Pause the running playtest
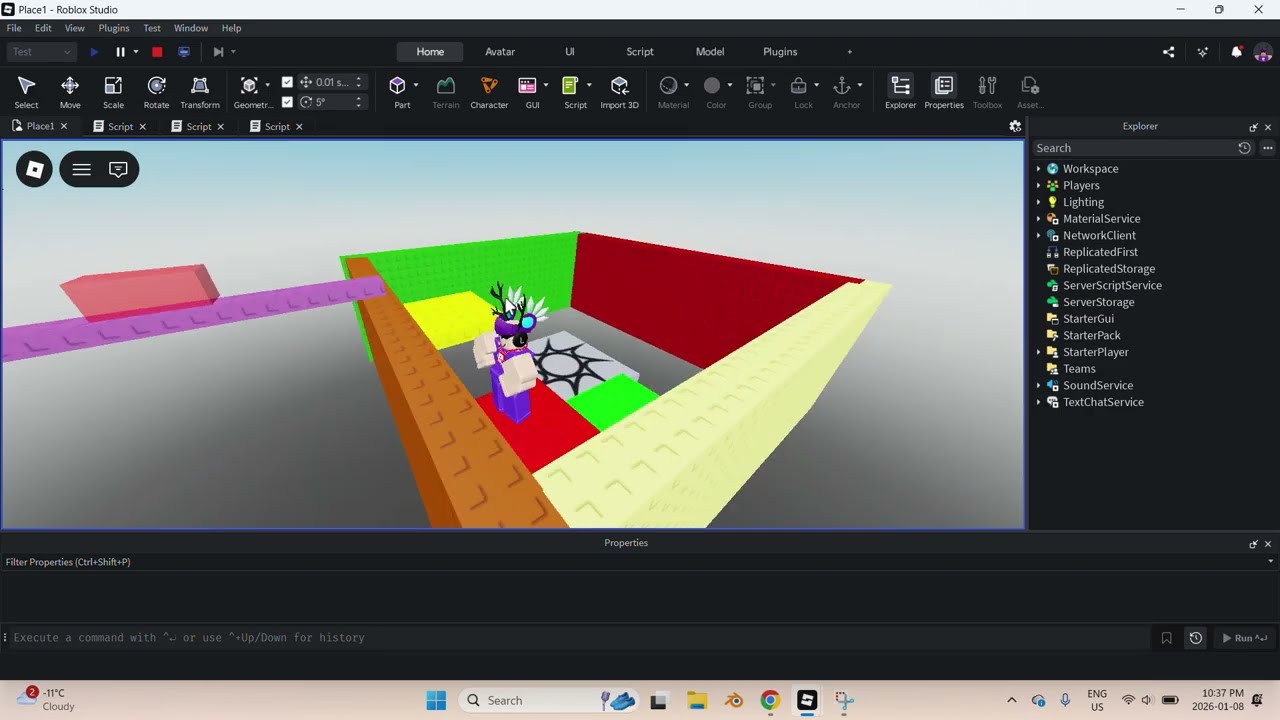Screen dimensions: 1280x720 (120, 52)
